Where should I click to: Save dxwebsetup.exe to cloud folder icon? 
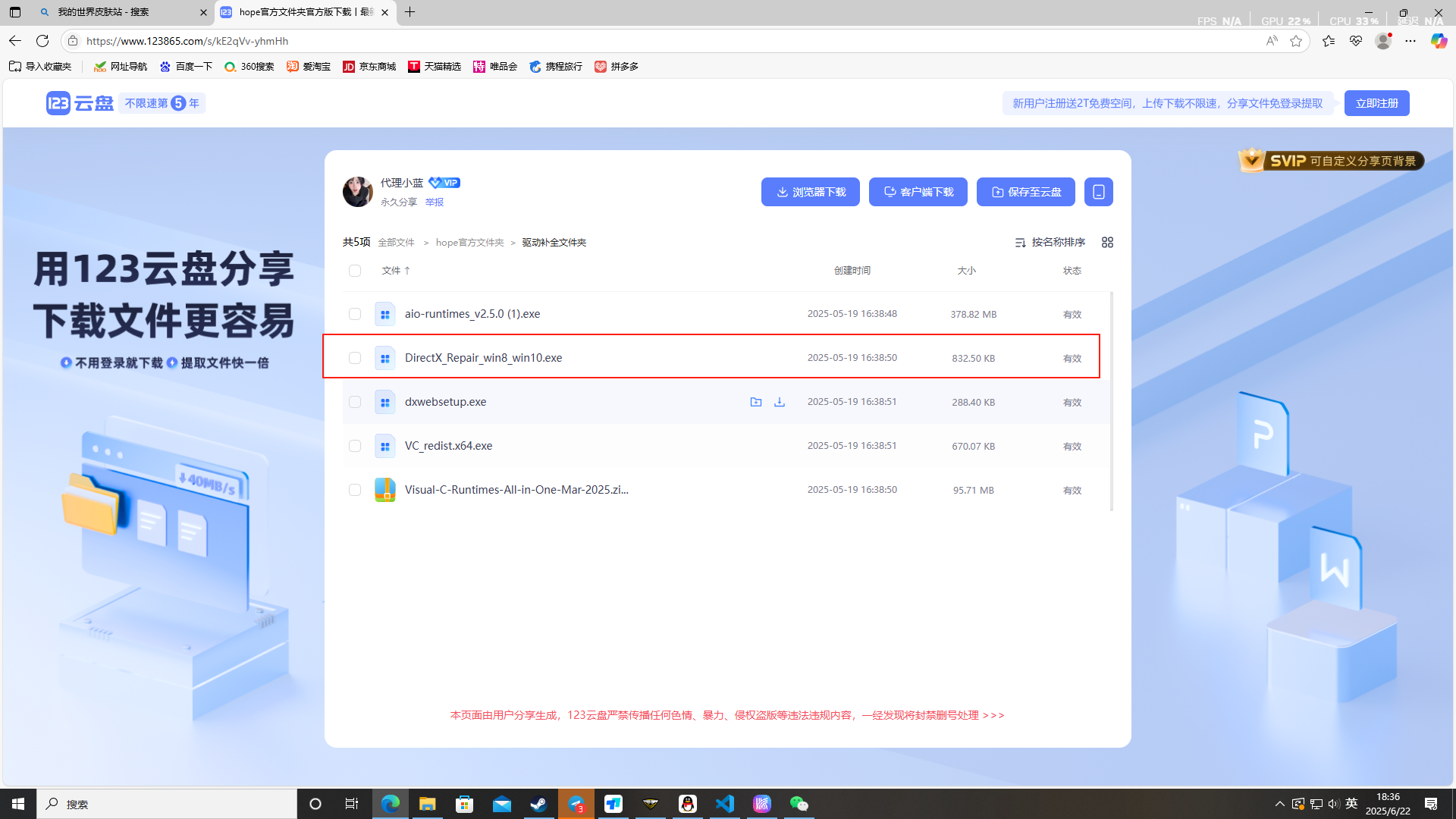click(756, 402)
